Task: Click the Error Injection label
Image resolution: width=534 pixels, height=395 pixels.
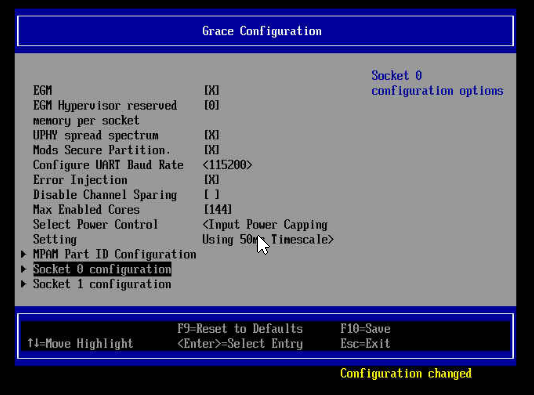Action: pyautogui.click(x=80, y=180)
